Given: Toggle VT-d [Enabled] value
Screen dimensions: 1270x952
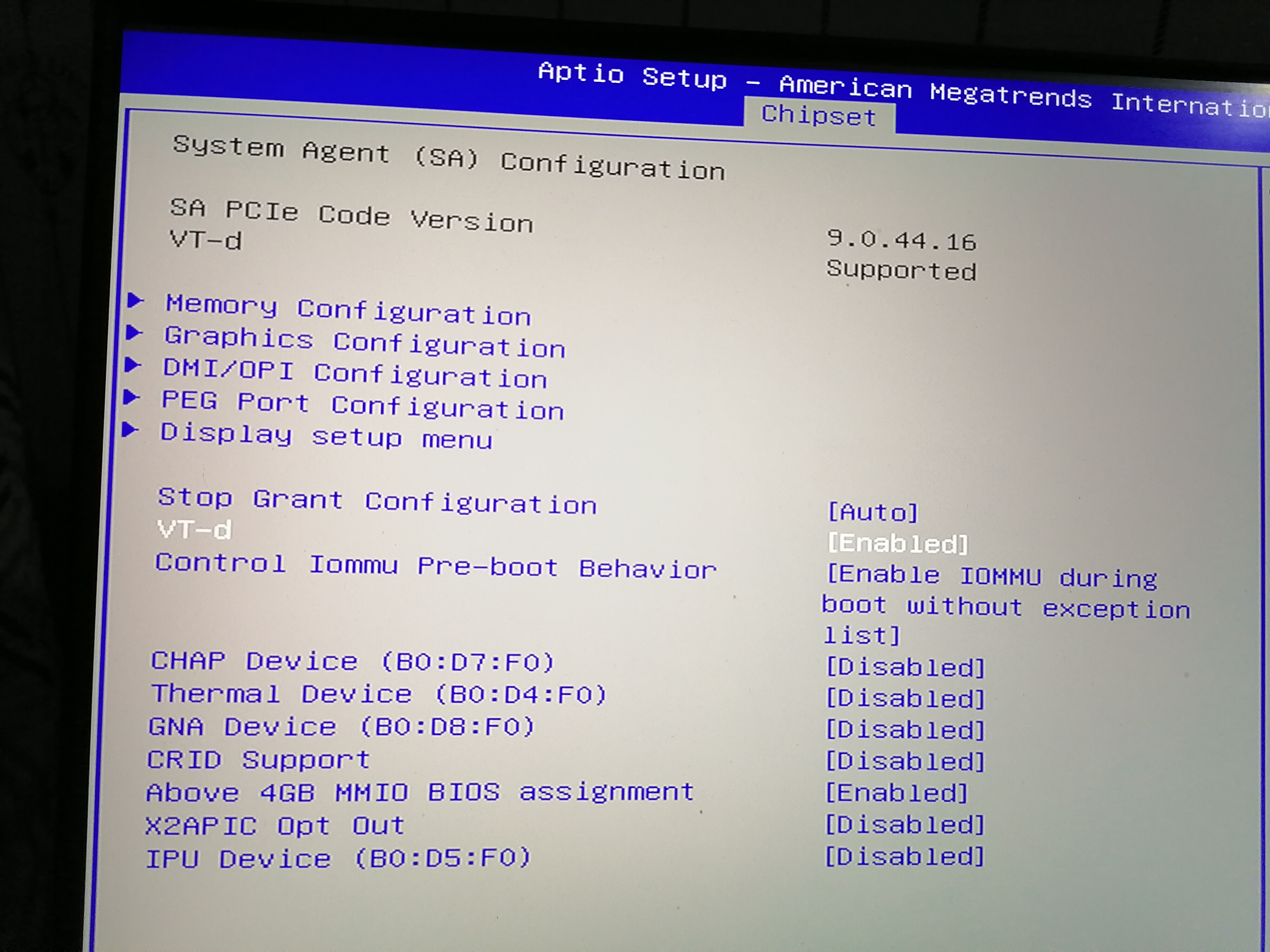Looking at the screenshot, I should coord(897,543).
